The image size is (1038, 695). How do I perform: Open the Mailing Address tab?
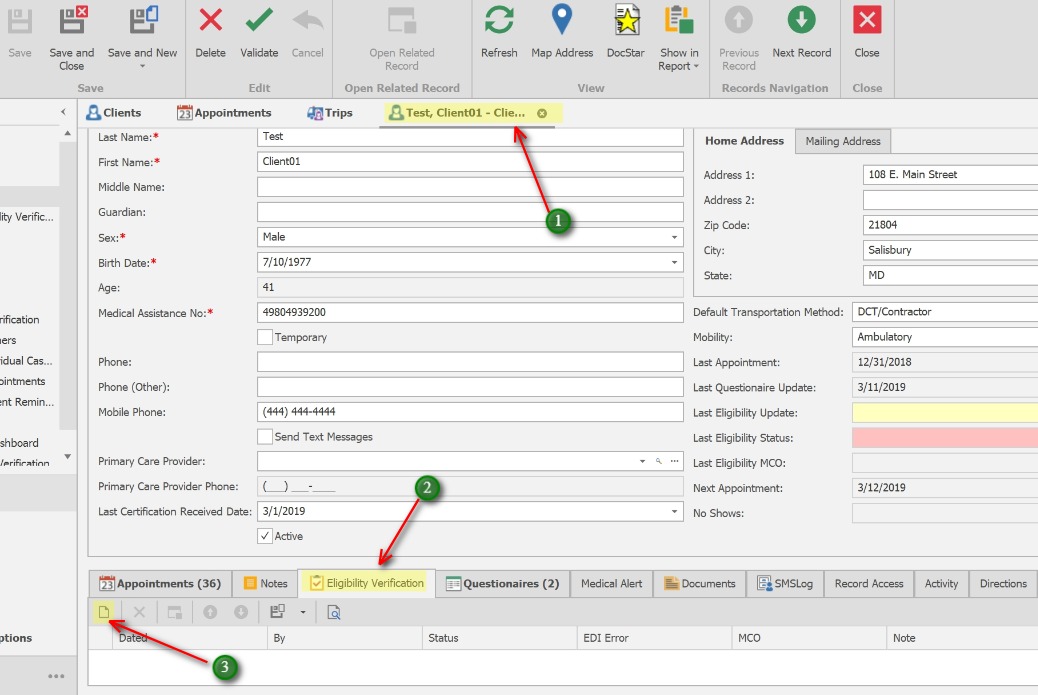tap(845, 140)
